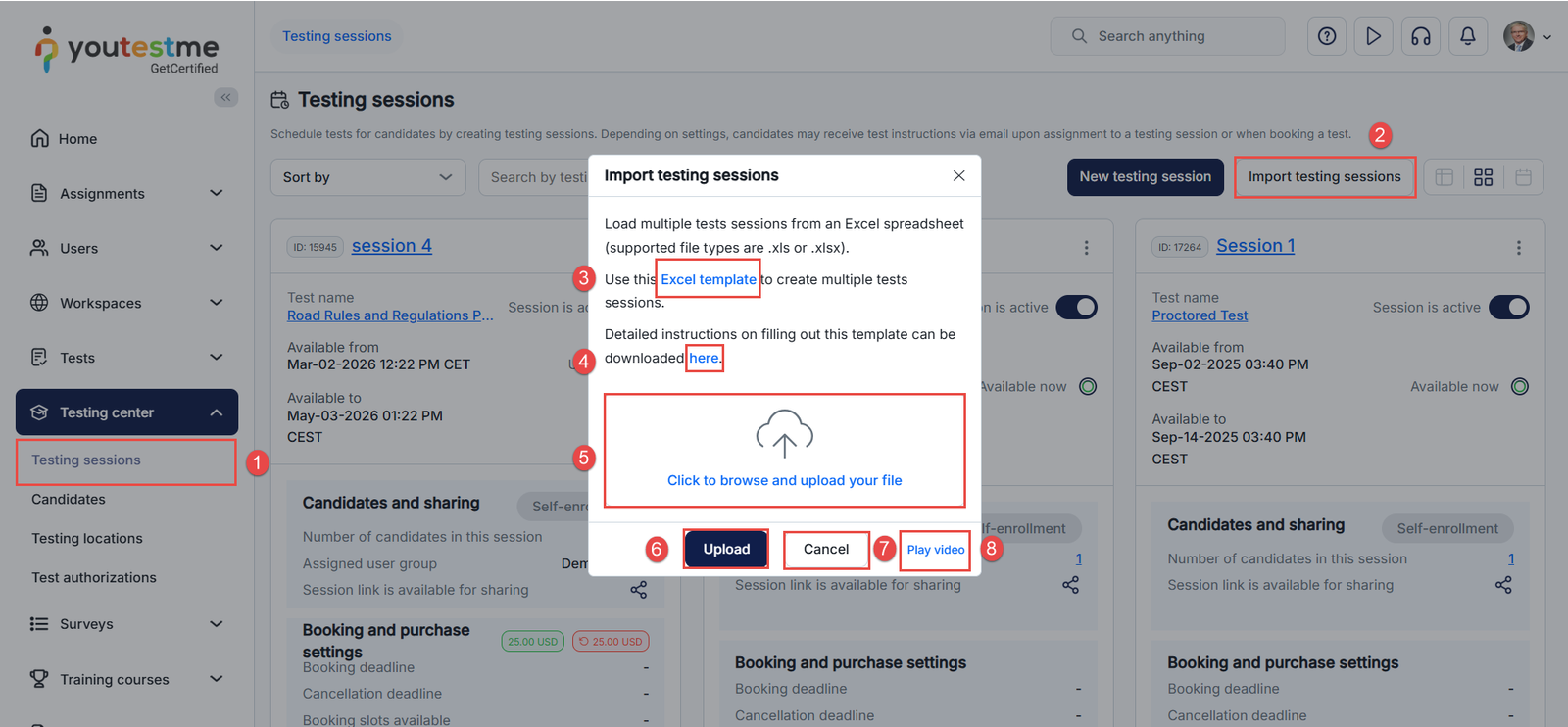Click the cloud upload icon

tap(784, 434)
